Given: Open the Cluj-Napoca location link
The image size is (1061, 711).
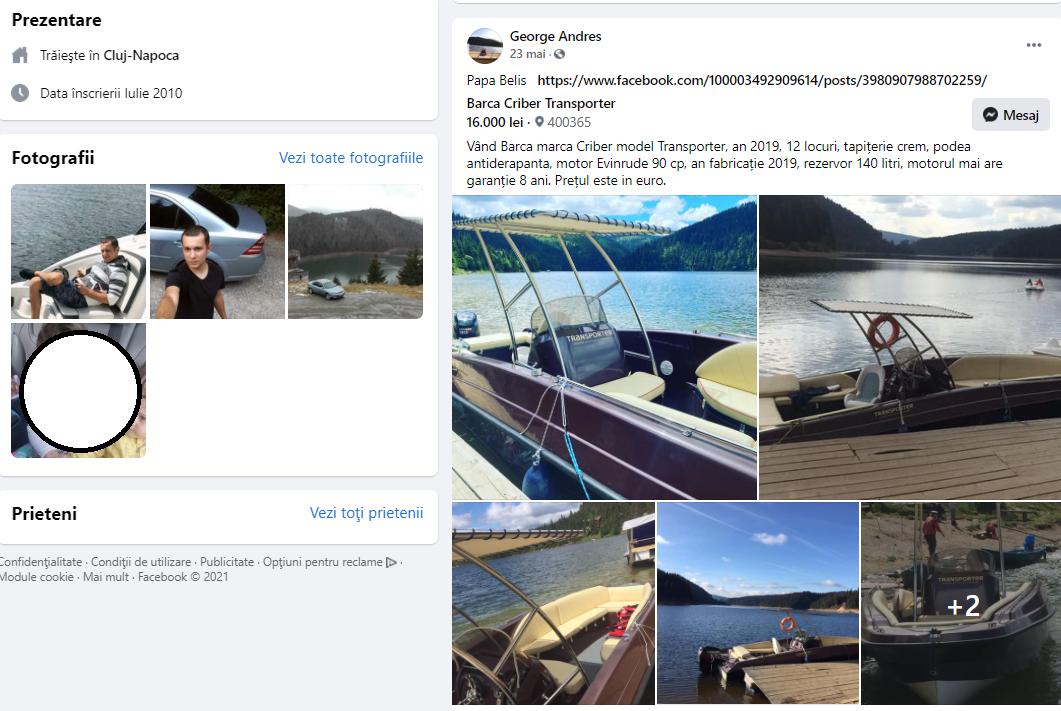Looking at the screenshot, I should [141, 55].
